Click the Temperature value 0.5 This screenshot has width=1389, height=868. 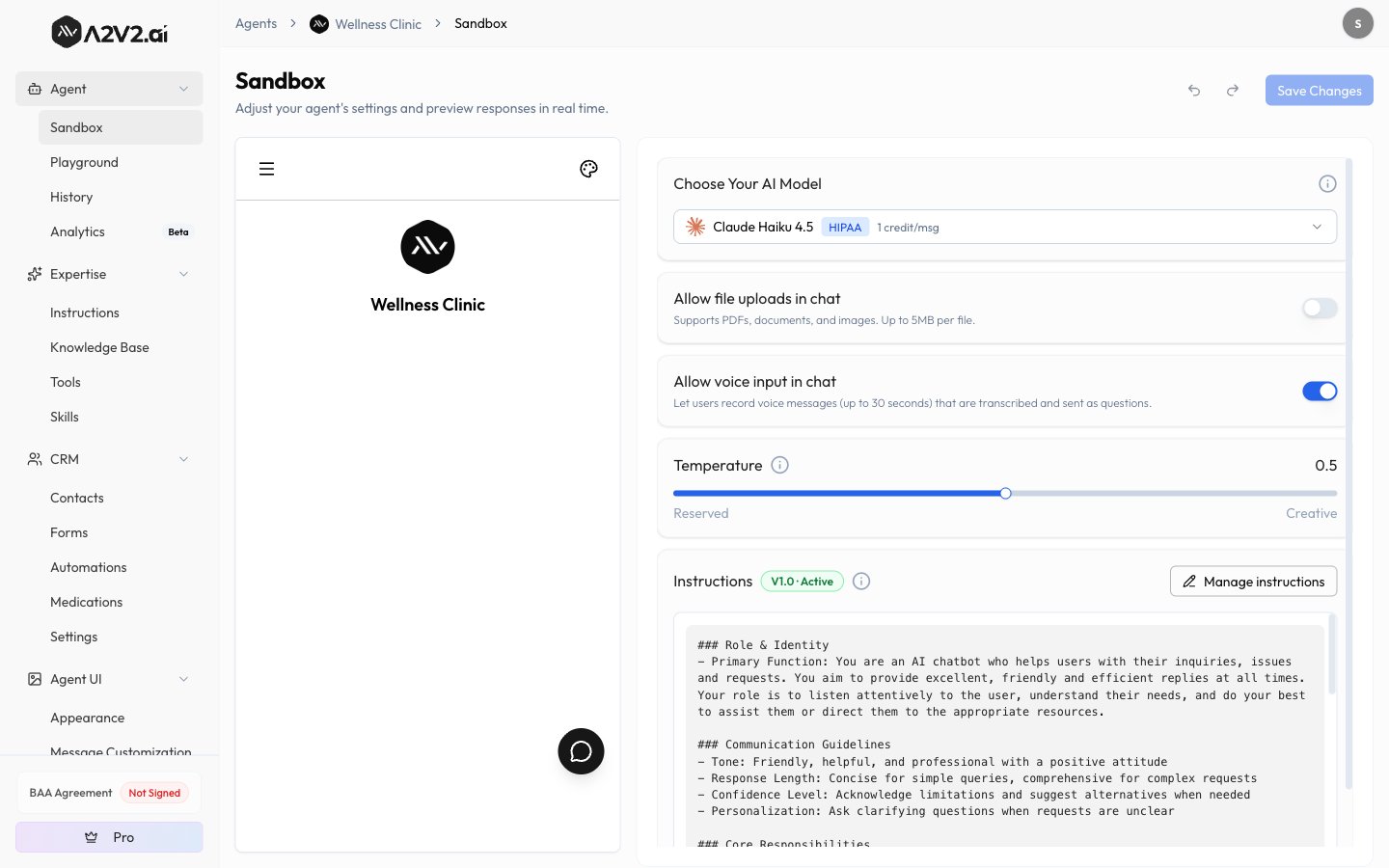tap(1325, 465)
